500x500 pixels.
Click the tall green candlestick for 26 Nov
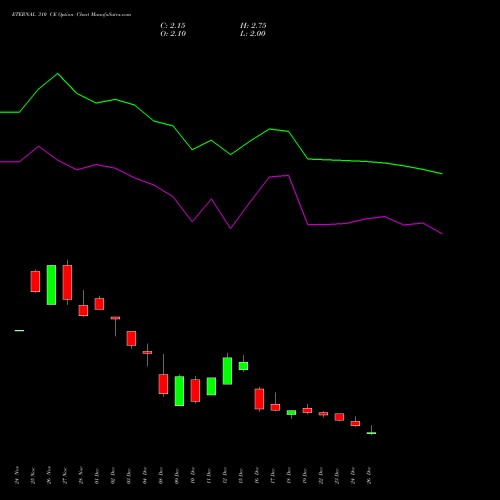(51, 285)
